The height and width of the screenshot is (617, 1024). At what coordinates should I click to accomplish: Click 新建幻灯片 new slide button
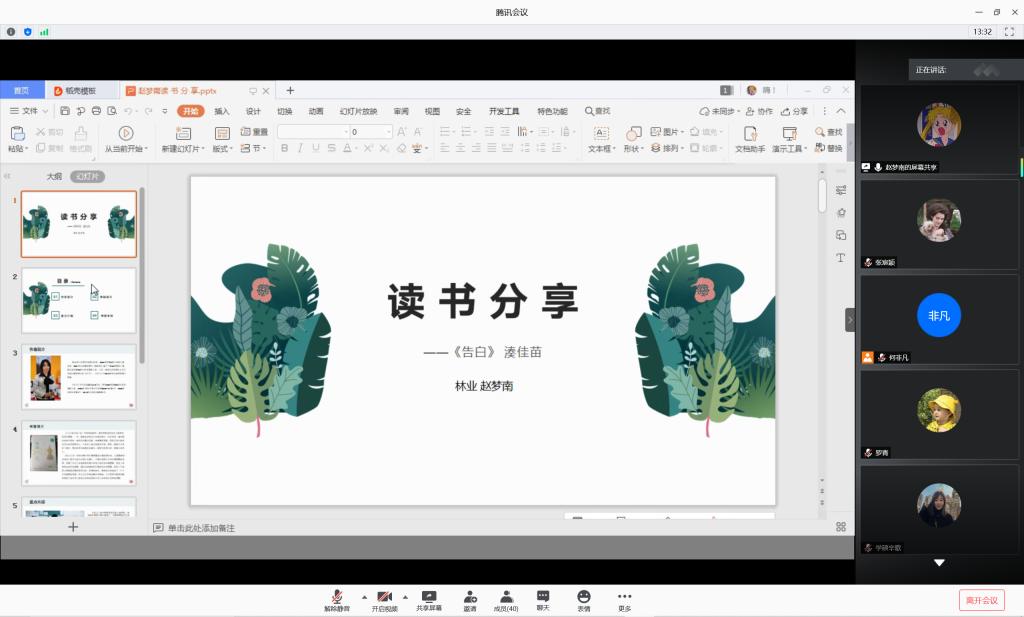[182, 139]
